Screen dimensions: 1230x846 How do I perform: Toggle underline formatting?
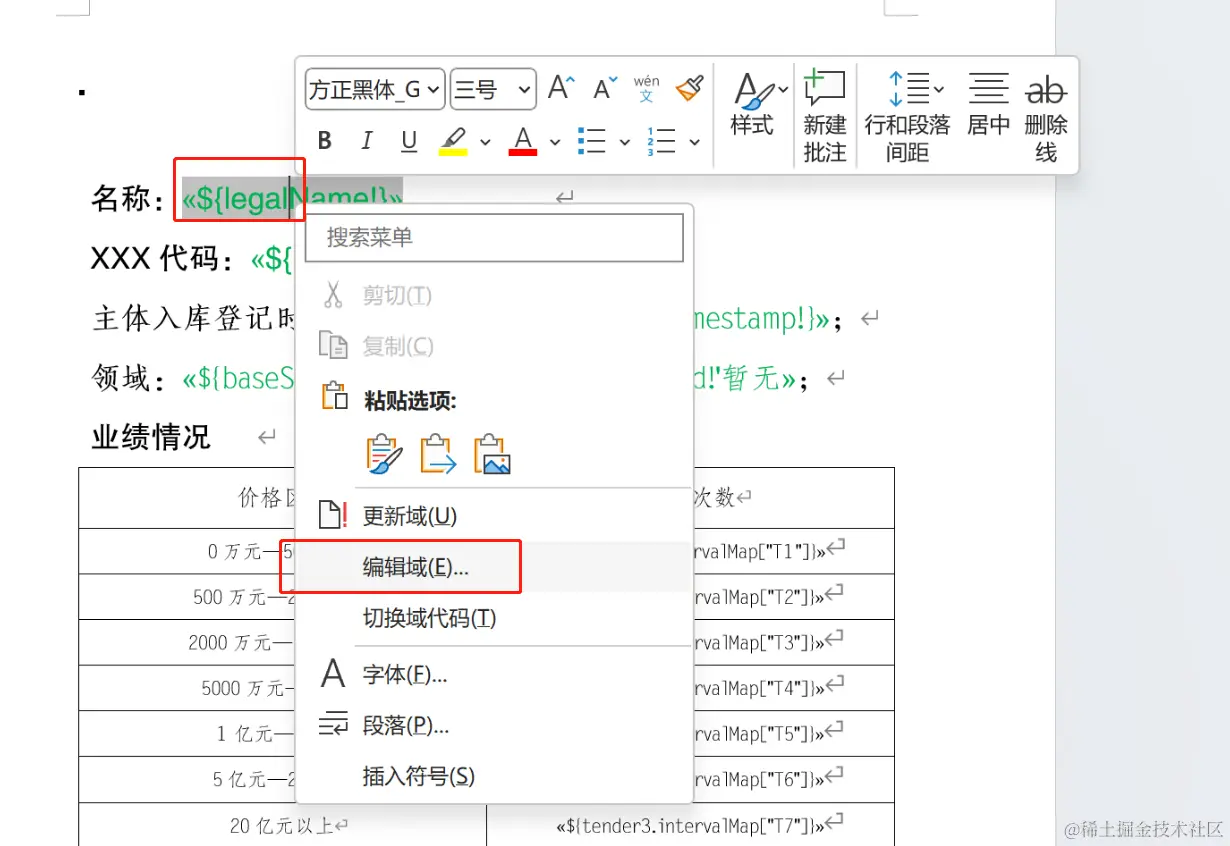pyautogui.click(x=408, y=142)
